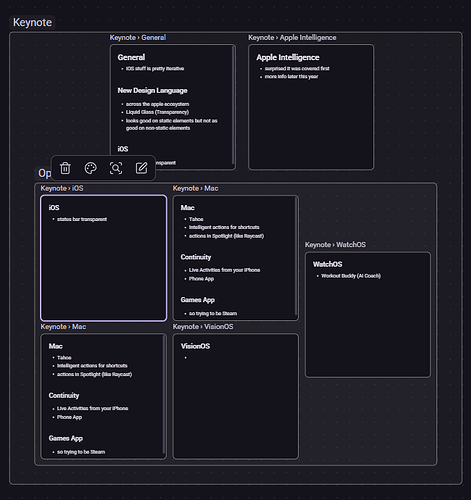Select the VisionOS card heading
This screenshot has width=471, height=500.
click(x=195, y=346)
